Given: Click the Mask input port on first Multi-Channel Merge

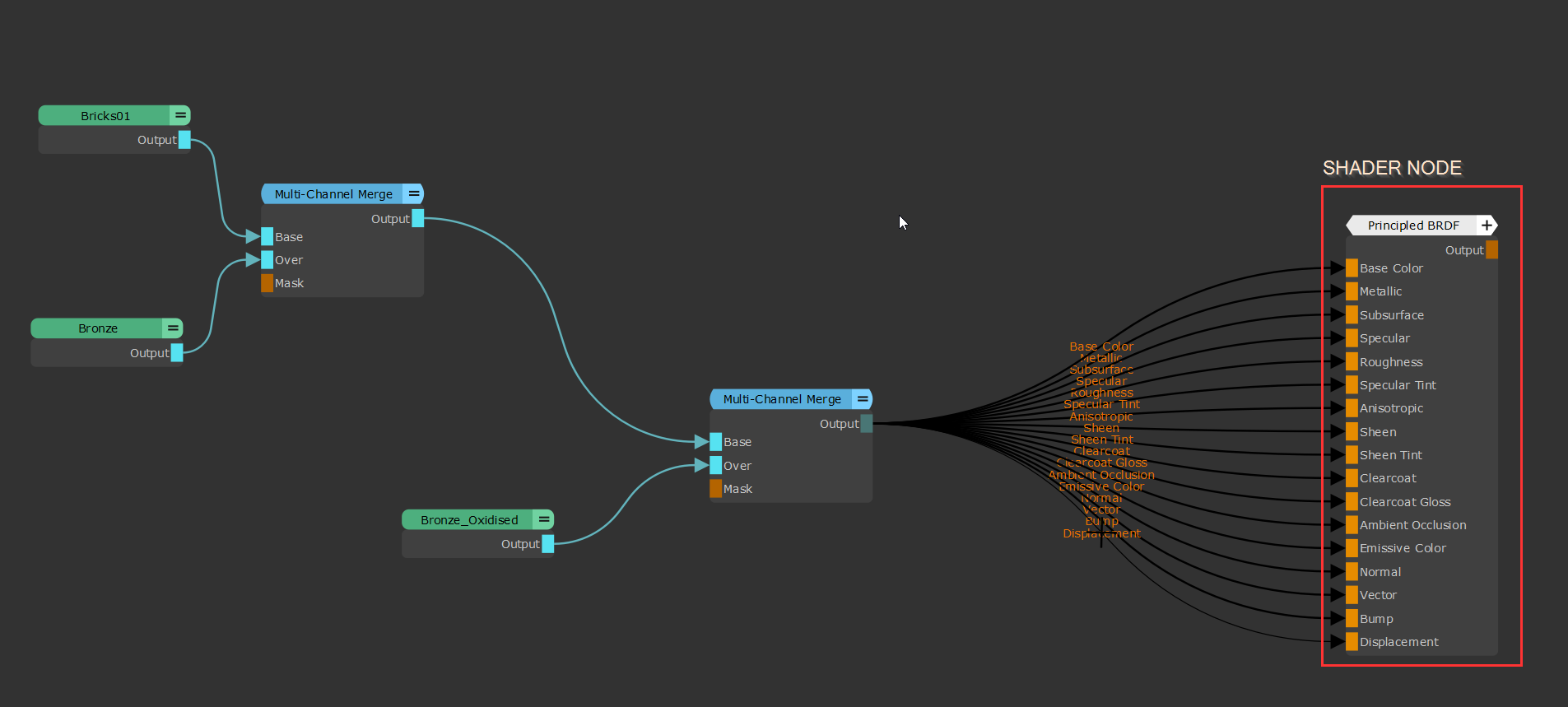Looking at the screenshot, I should 267,283.
